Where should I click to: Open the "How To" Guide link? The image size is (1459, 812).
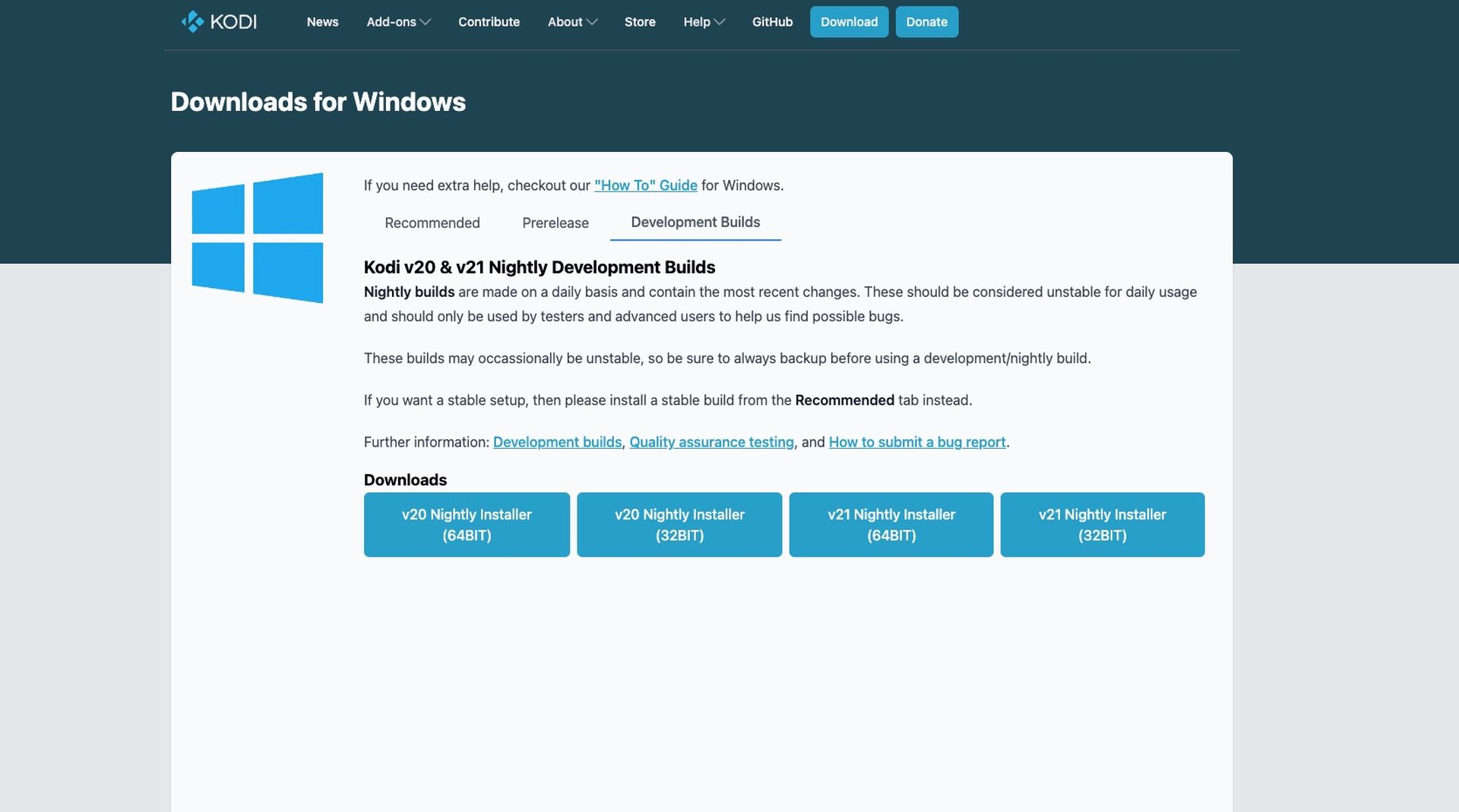tap(645, 185)
